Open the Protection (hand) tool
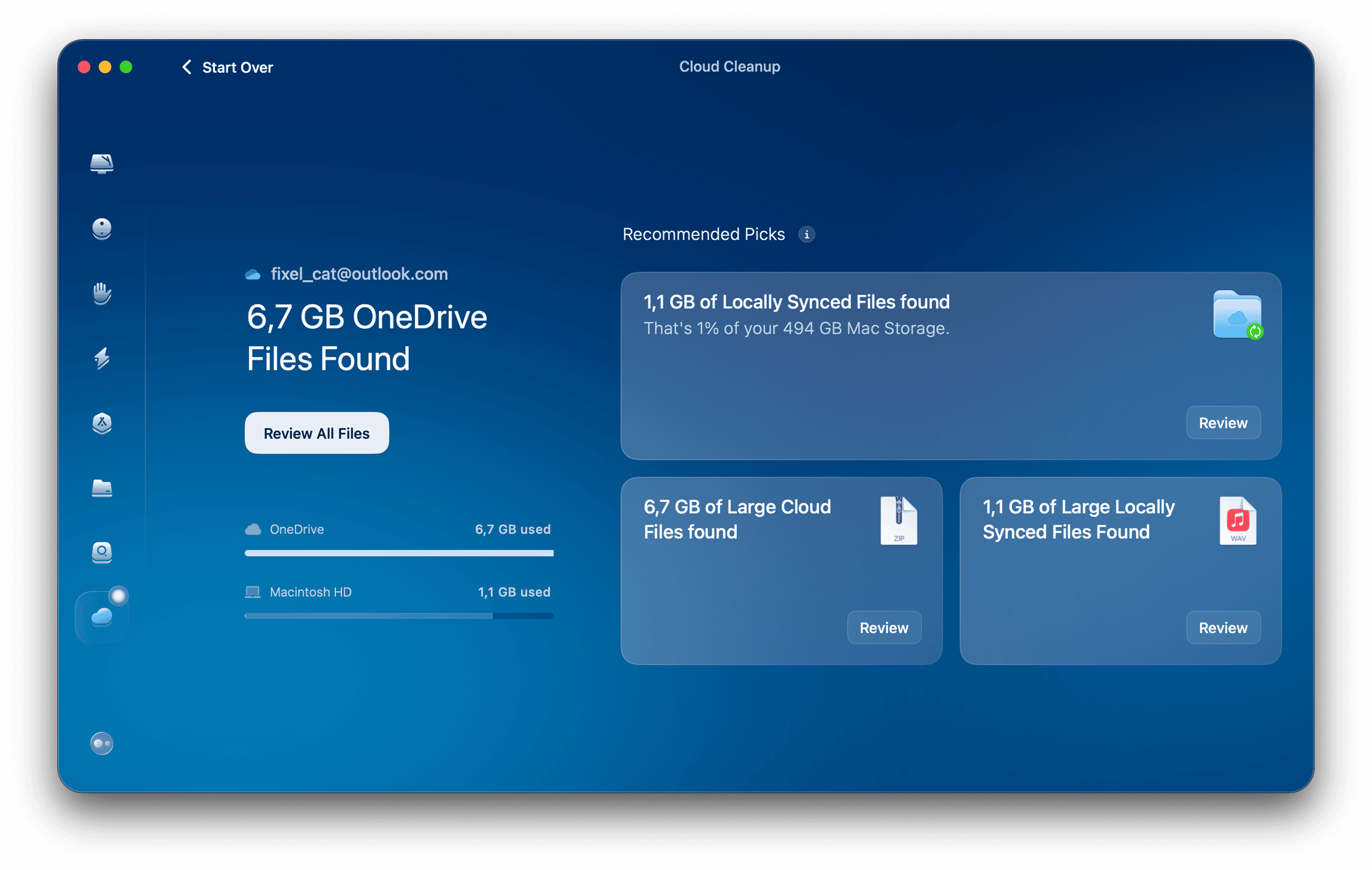Image resolution: width=1372 pixels, height=870 pixels. [102, 294]
